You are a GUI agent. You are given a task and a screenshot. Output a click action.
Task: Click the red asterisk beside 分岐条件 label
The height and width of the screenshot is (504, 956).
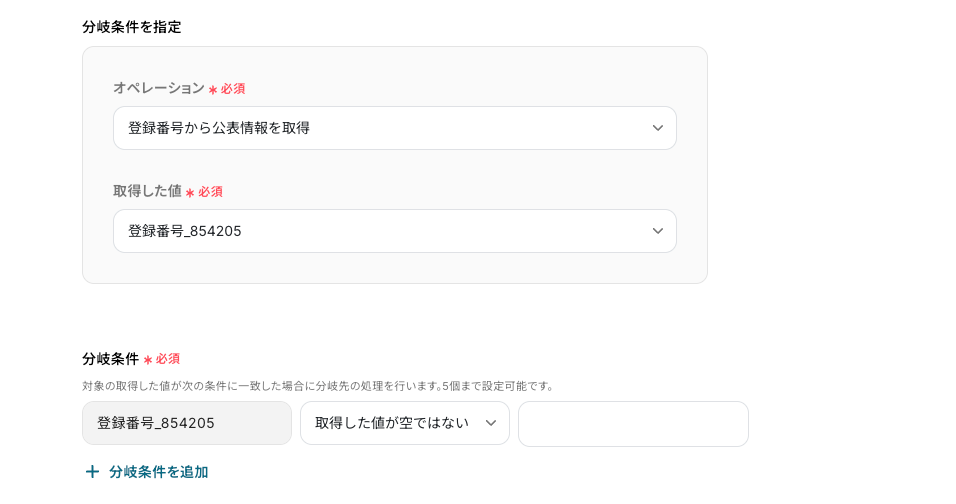coord(148,360)
